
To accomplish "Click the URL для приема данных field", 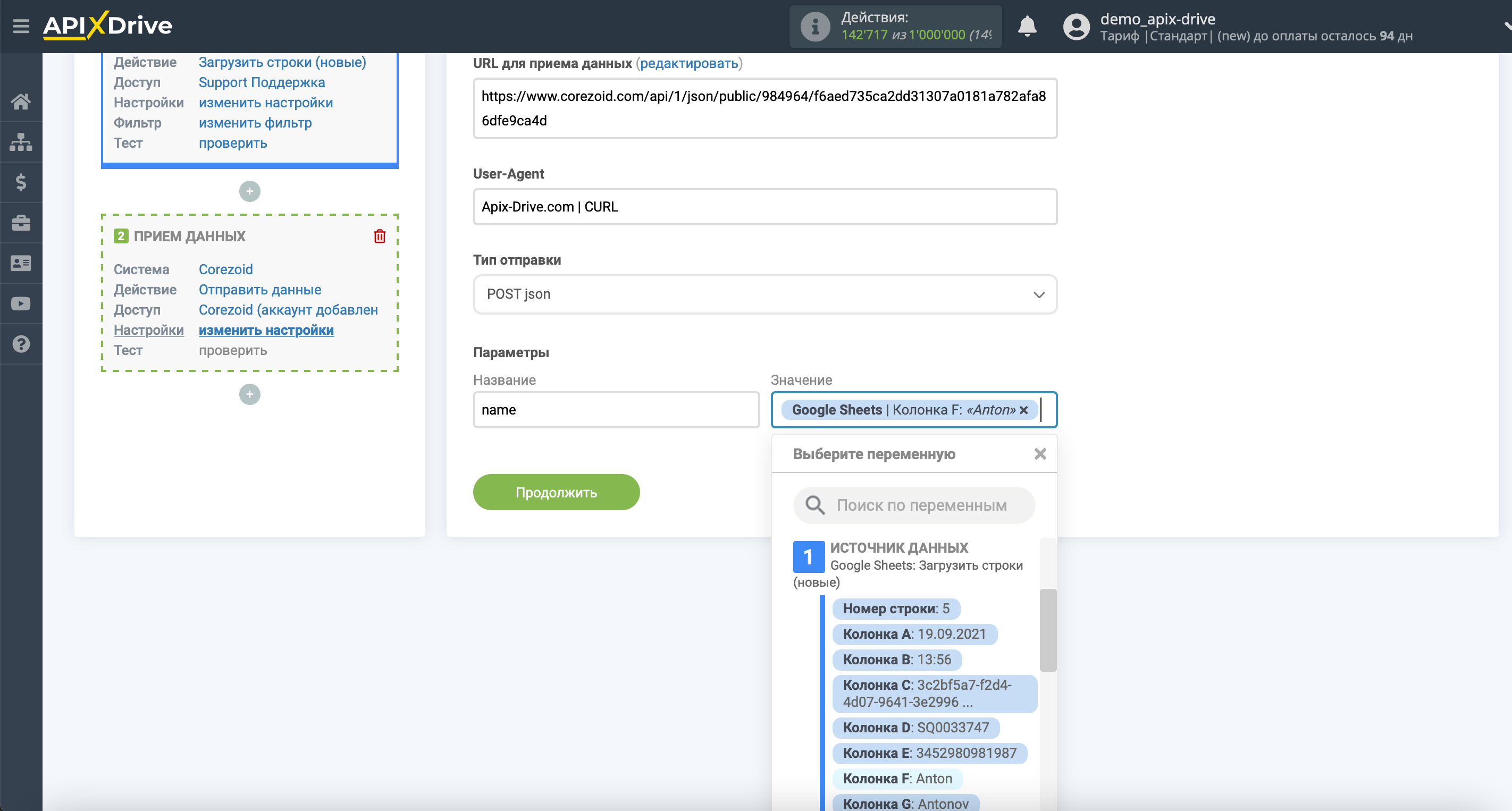I will [765, 108].
